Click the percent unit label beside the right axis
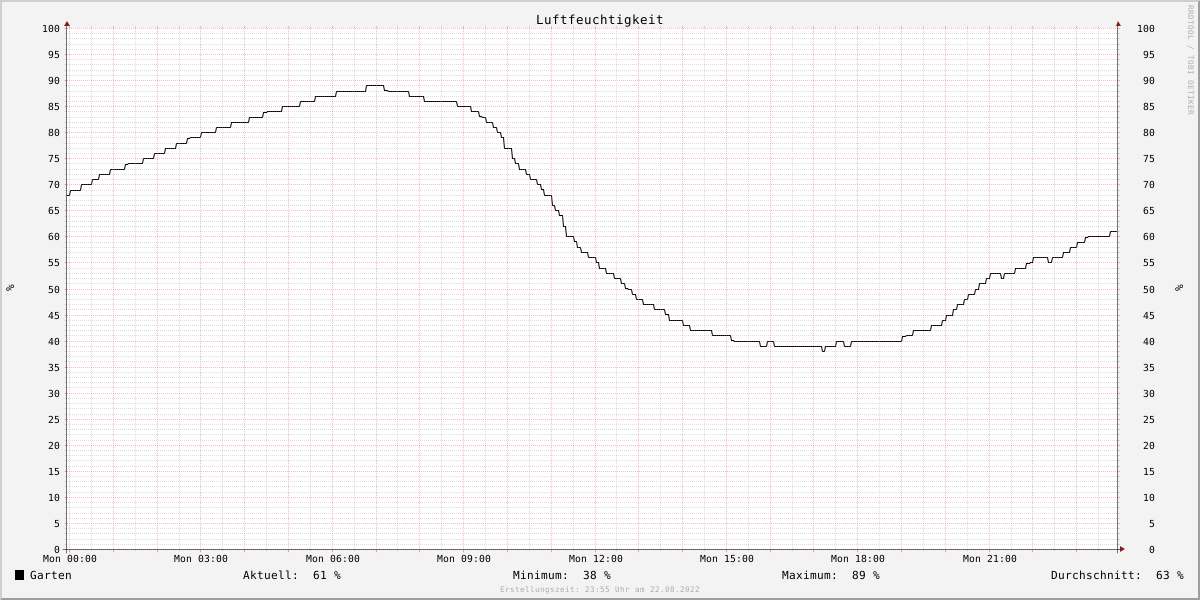This screenshot has width=1200, height=600. click(1179, 288)
